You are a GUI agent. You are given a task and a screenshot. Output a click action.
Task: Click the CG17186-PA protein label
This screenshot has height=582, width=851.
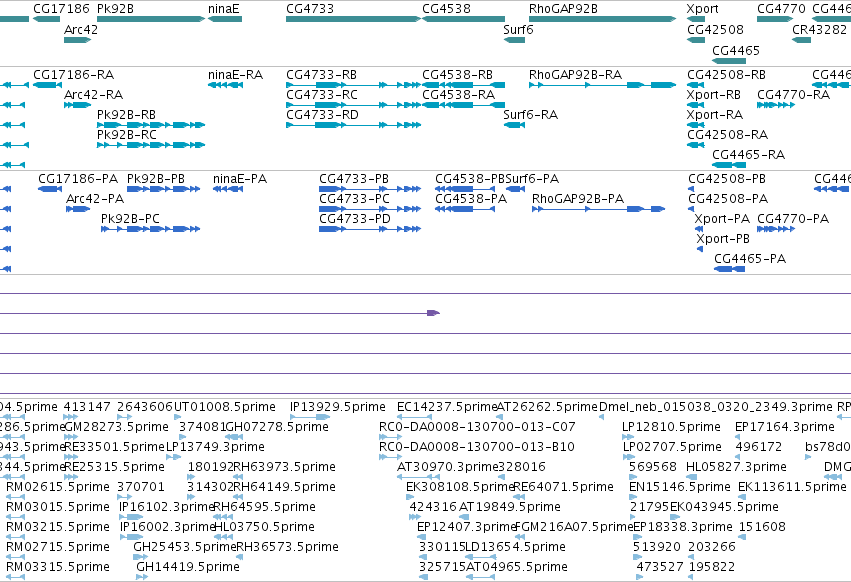click(x=78, y=179)
